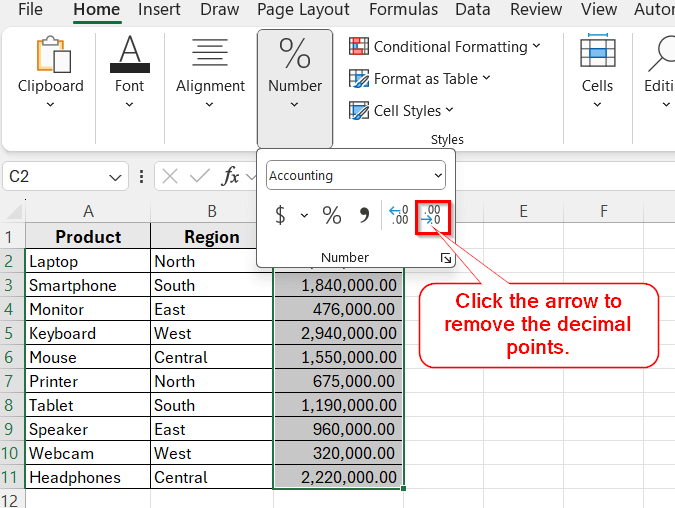Image resolution: width=675 pixels, height=508 pixels.
Task: Select the Speaker cell
Action: pos(88,430)
